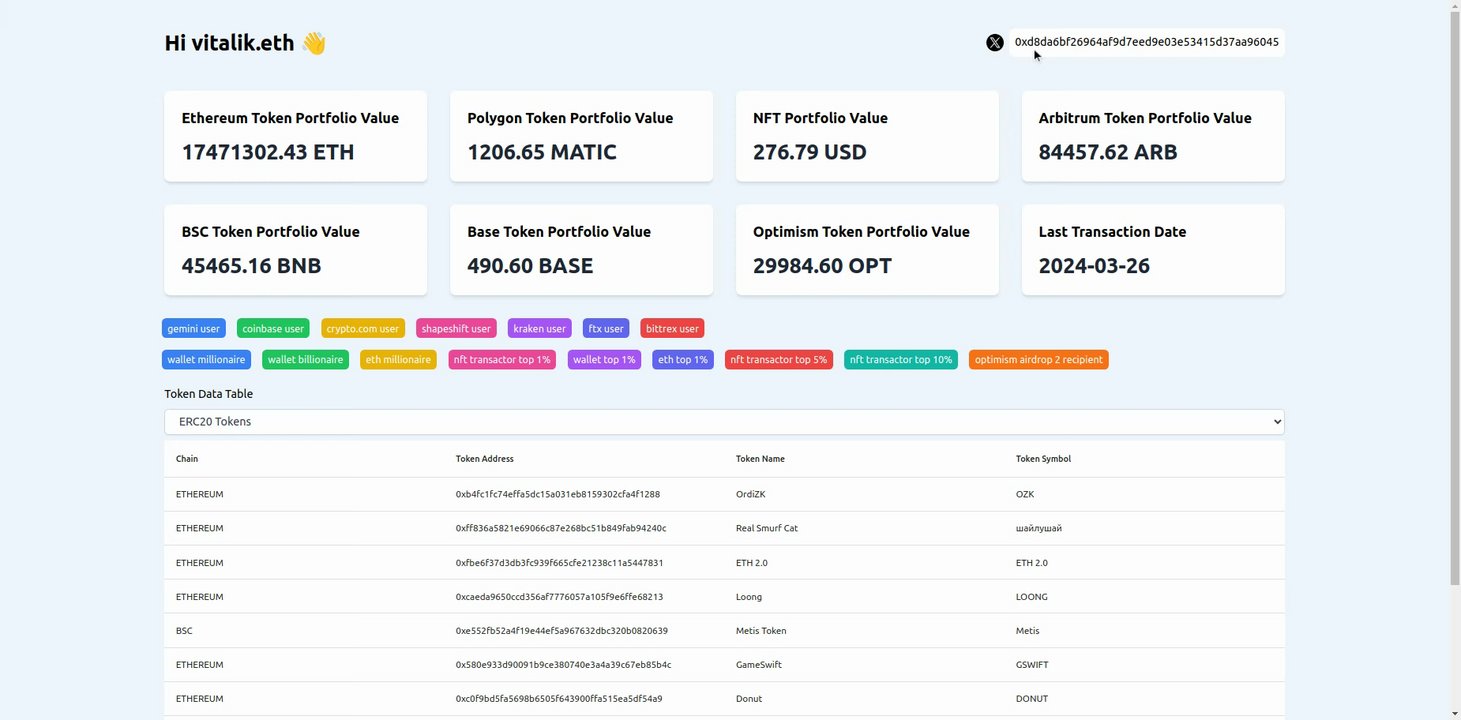The width and height of the screenshot is (1461, 720).
Task: Click the X (Twitter) logo icon
Action: click(x=995, y=42)
